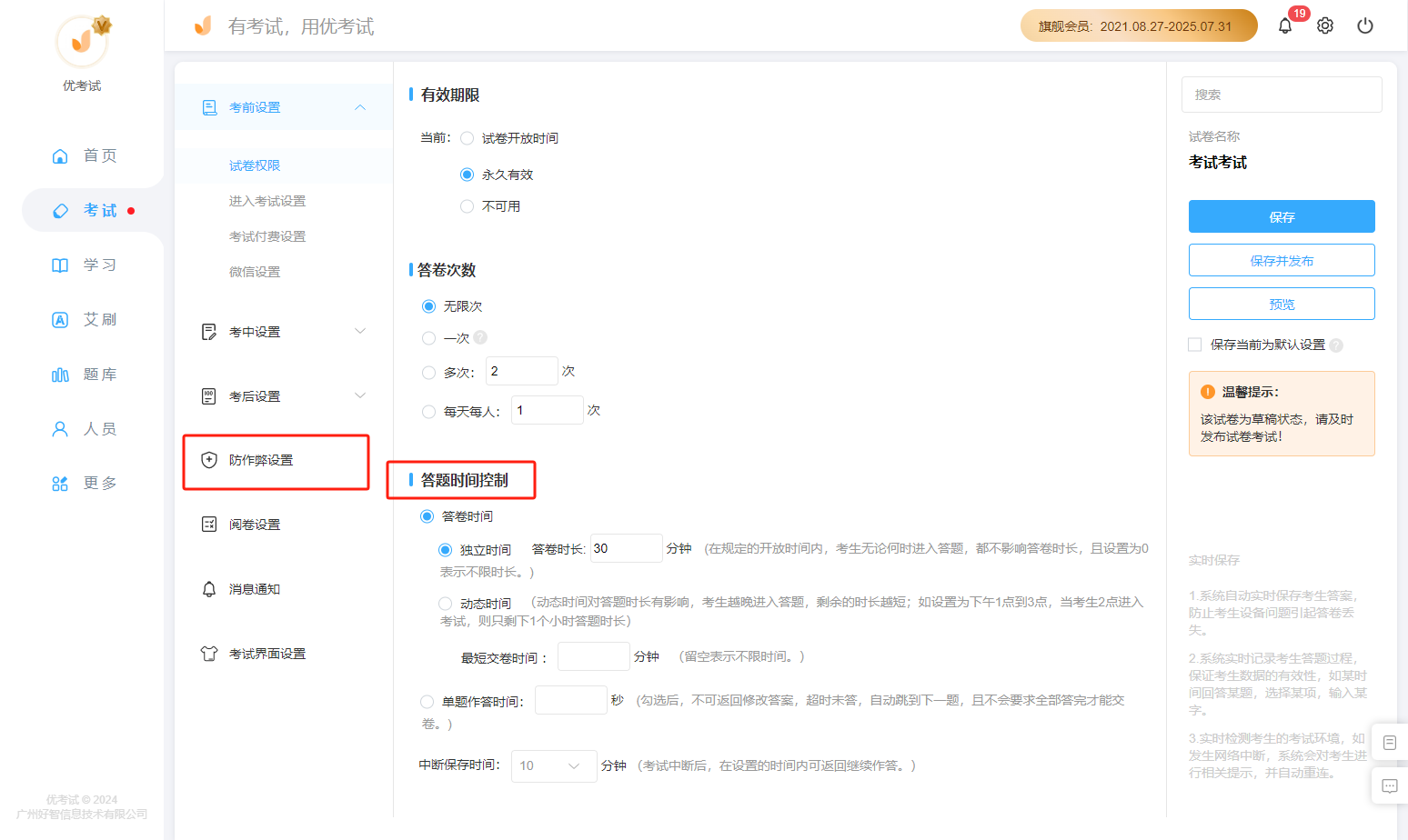Go to 防作弊设置 menu item
The image size is (1408, 840).
click(261, 460)
